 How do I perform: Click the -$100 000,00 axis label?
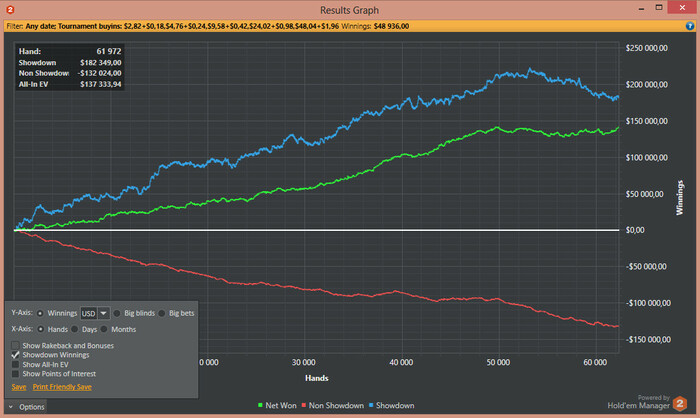pos(648,303)
